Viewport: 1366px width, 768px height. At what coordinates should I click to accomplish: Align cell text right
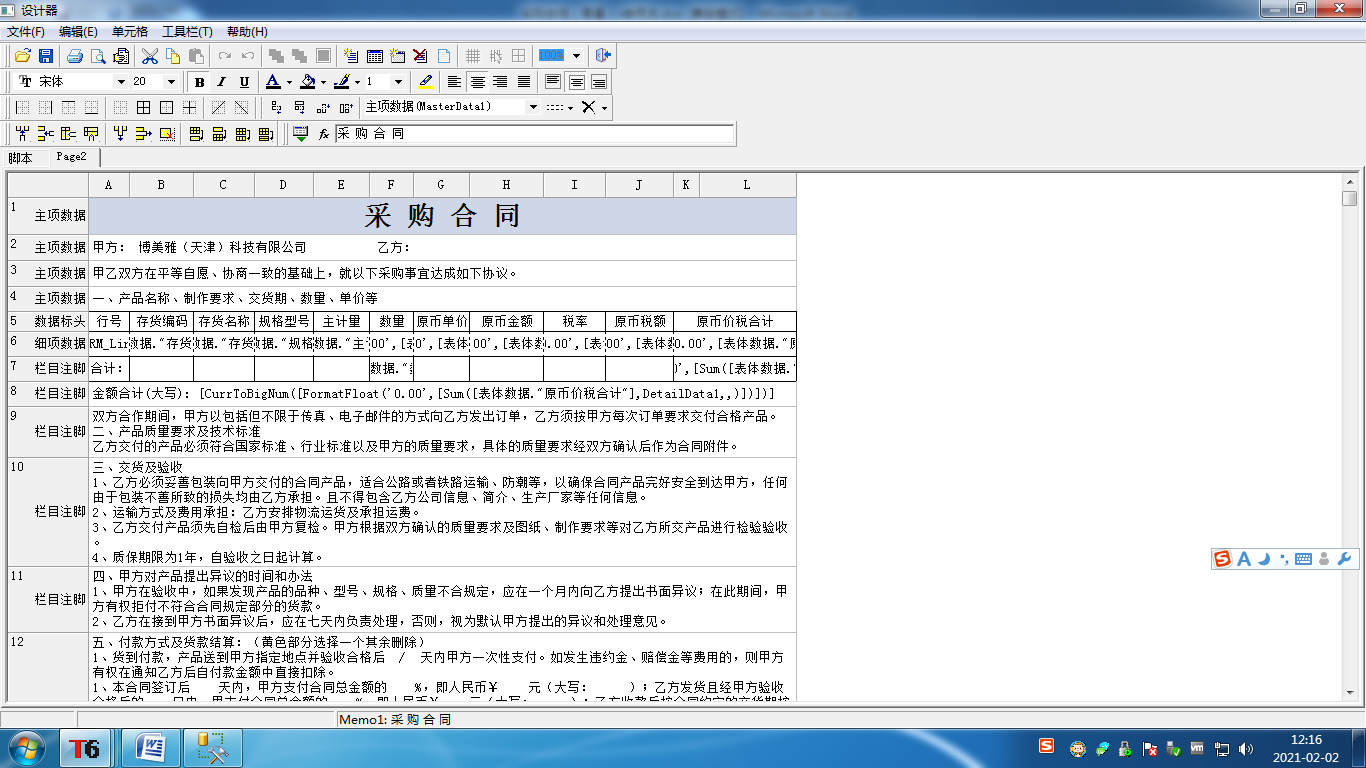pyautogui.click(x=500, y=82)
